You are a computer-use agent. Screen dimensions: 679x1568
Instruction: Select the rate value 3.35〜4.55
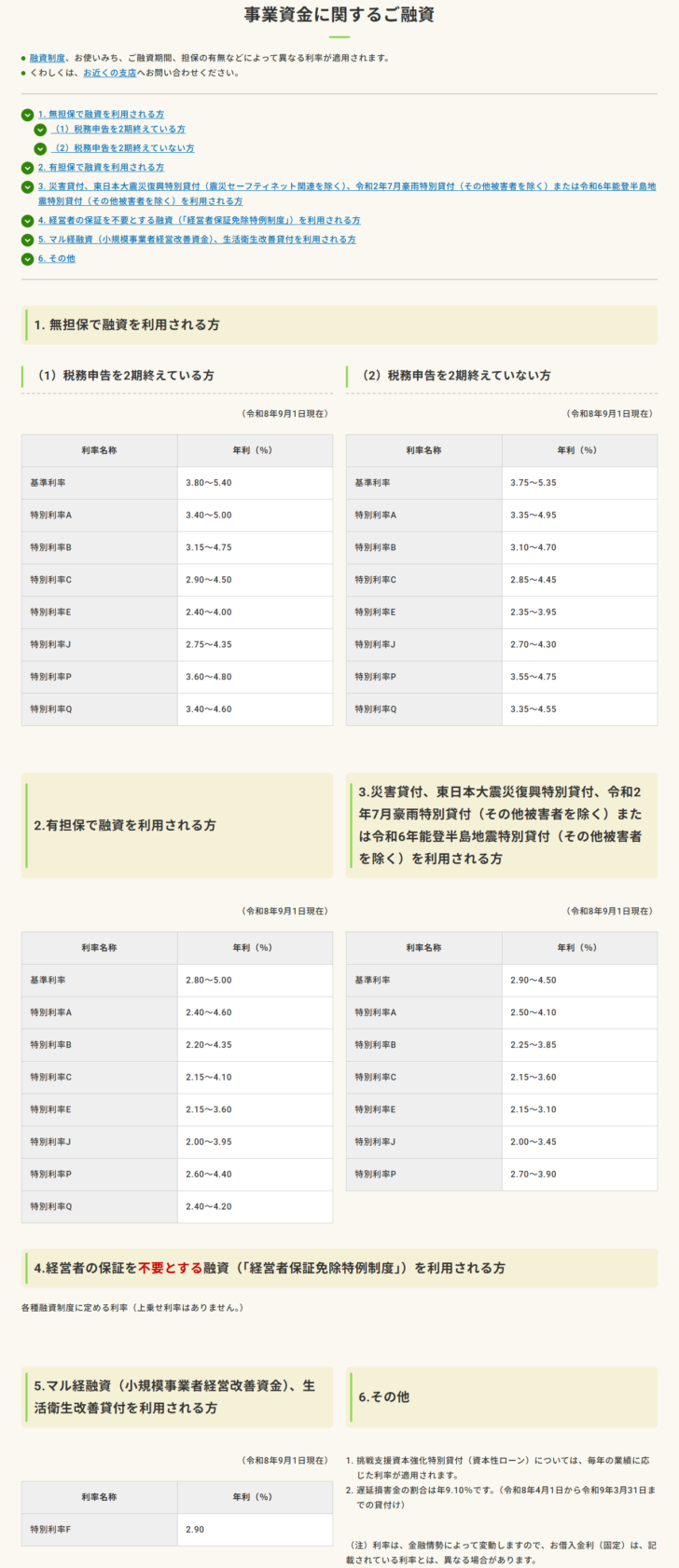click(533, 709)
